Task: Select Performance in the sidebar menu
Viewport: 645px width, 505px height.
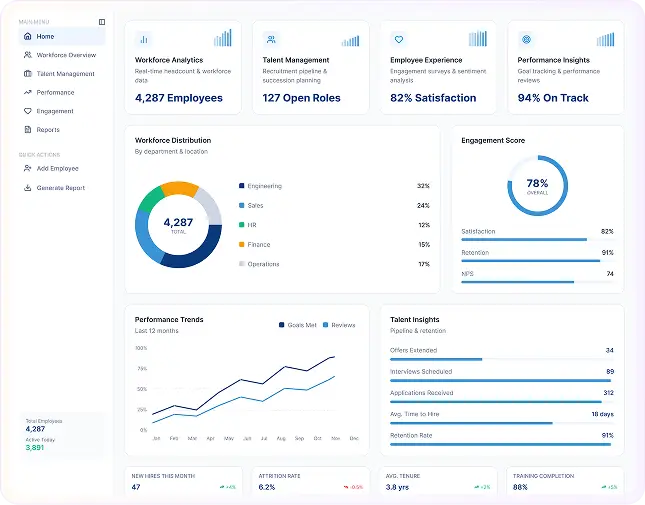Action: [x=62, y=92]
